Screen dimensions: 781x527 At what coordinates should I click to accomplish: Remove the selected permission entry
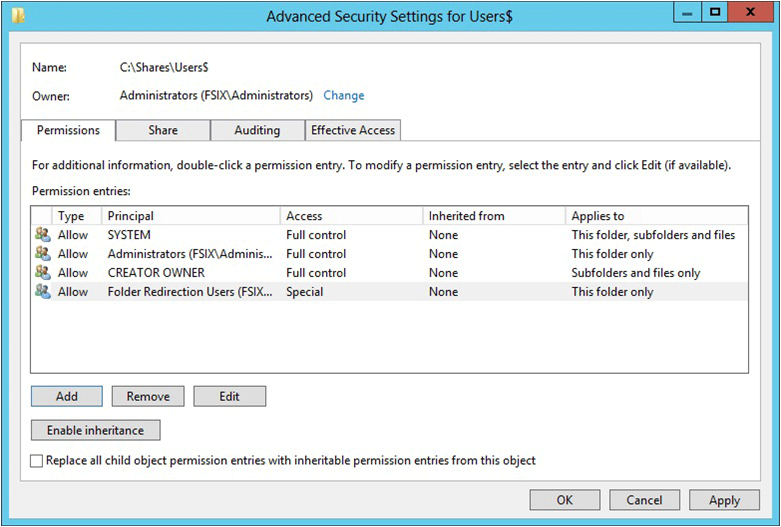148,396
